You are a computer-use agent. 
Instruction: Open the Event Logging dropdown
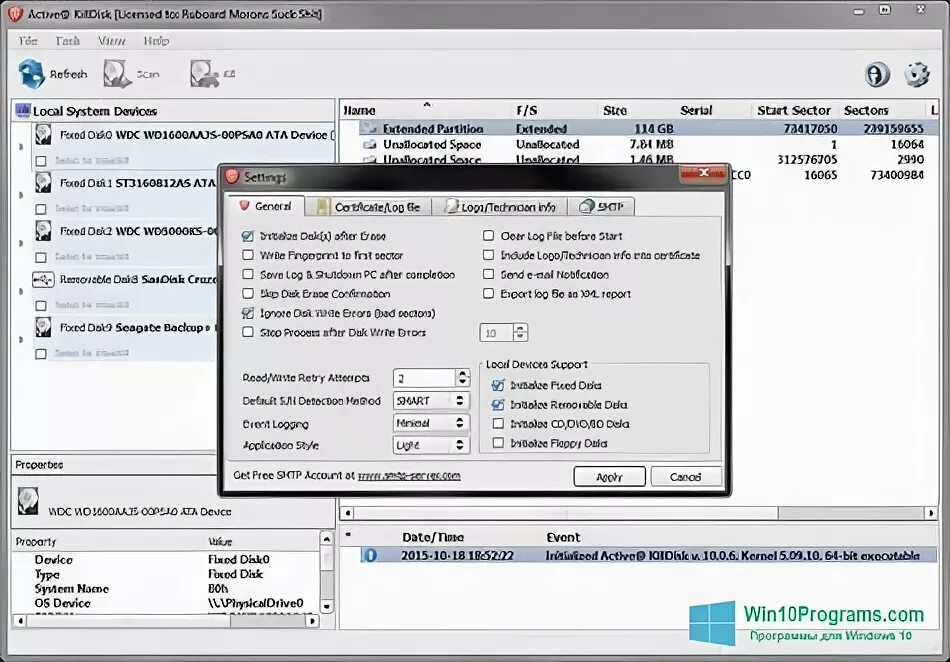coord(431,423)
